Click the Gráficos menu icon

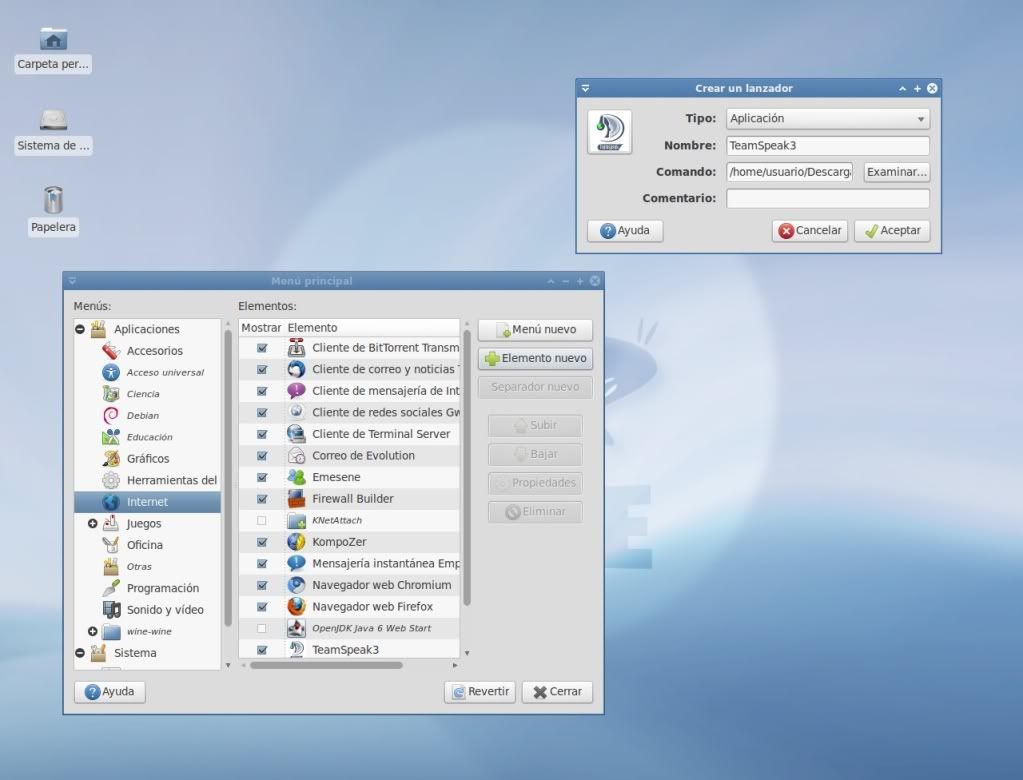111,458
